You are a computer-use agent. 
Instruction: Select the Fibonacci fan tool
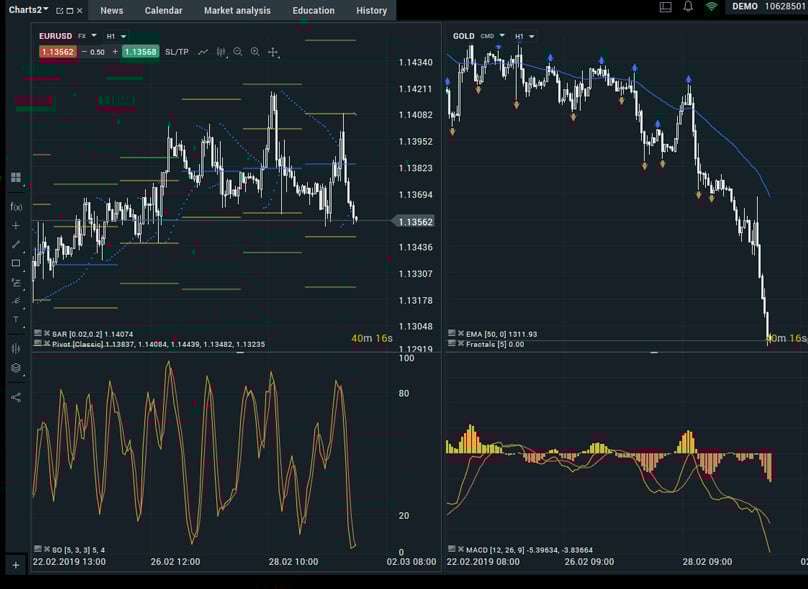[x=16, y=300]
